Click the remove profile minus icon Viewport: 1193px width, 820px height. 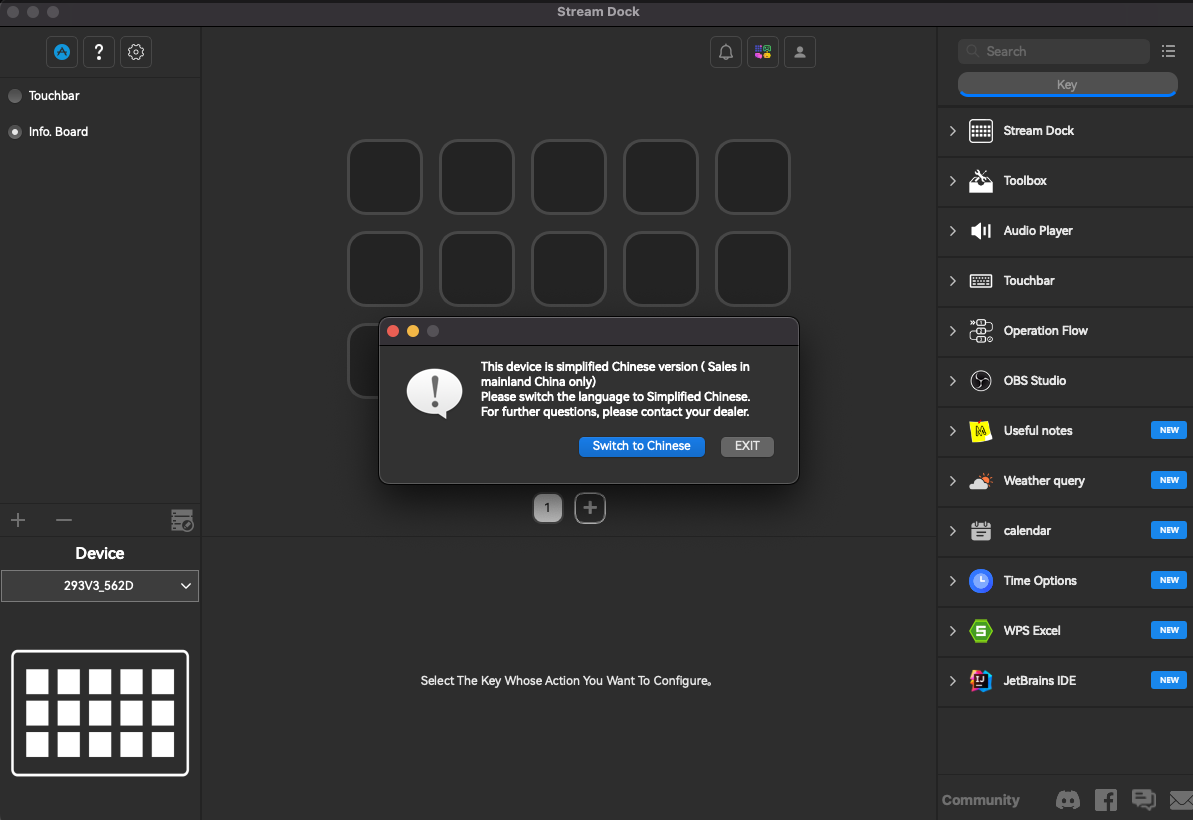(x=64, y=520)
